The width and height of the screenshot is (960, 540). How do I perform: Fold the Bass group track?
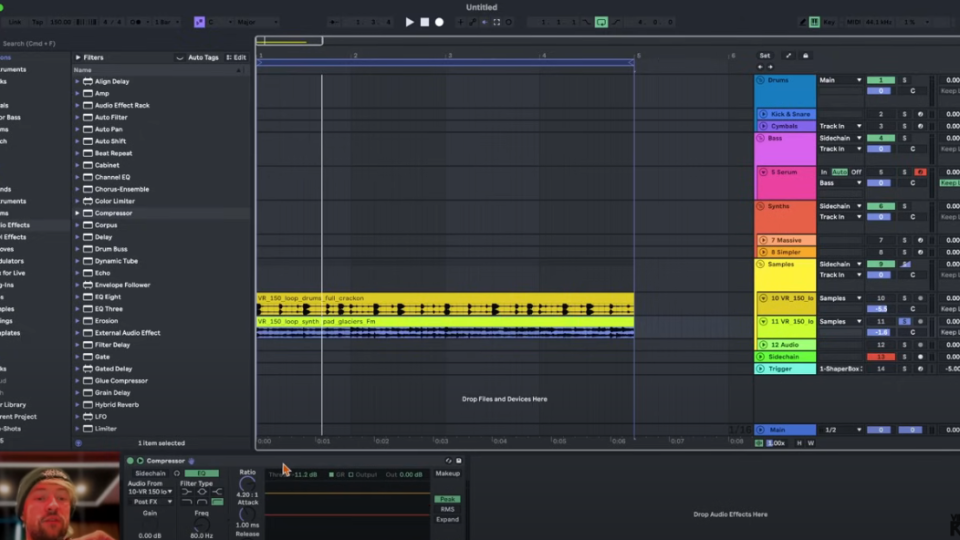(x=760, y=138)
